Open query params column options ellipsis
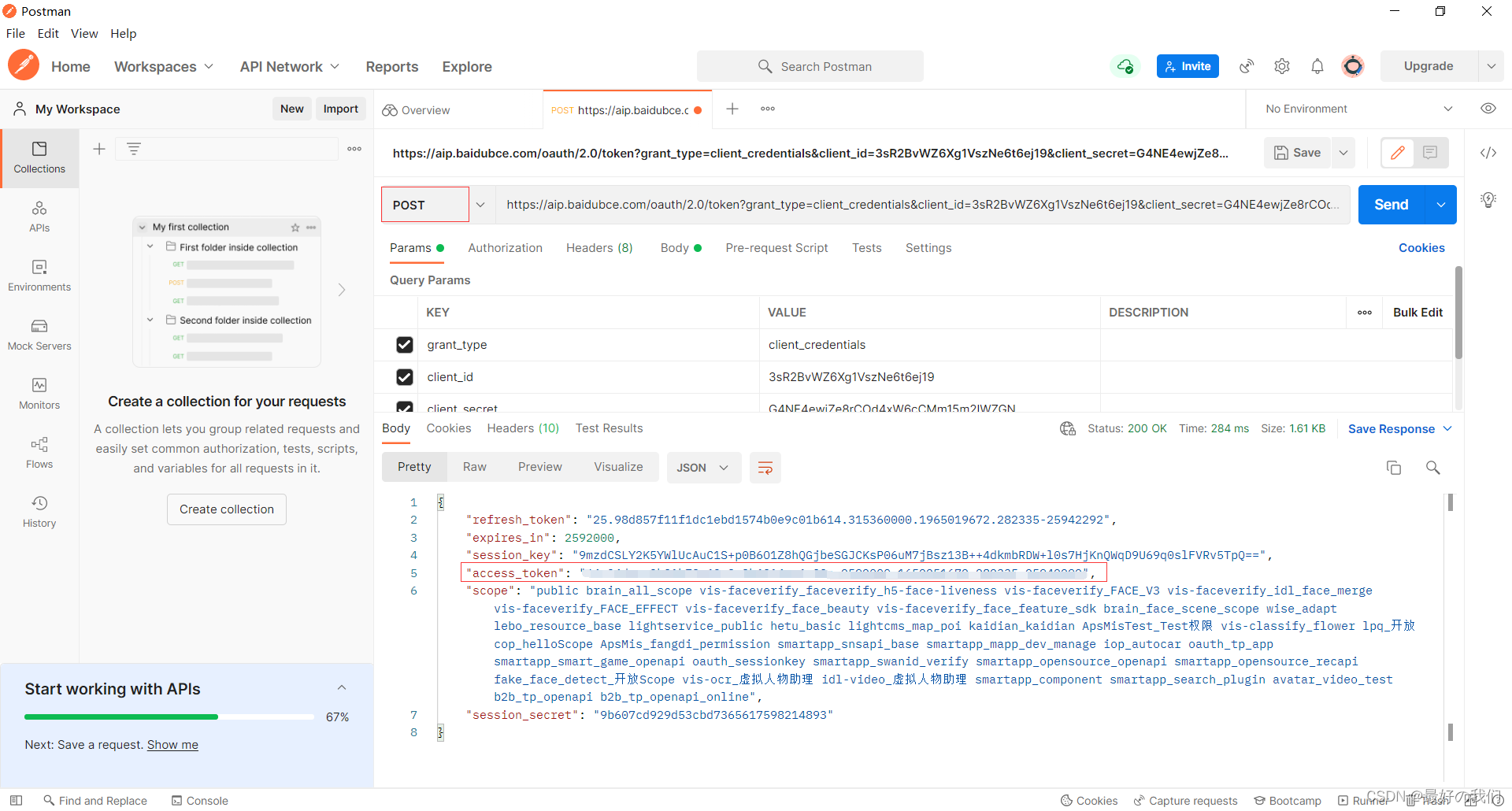The height and width of the screenshot is (811, 1512). 1365,313
